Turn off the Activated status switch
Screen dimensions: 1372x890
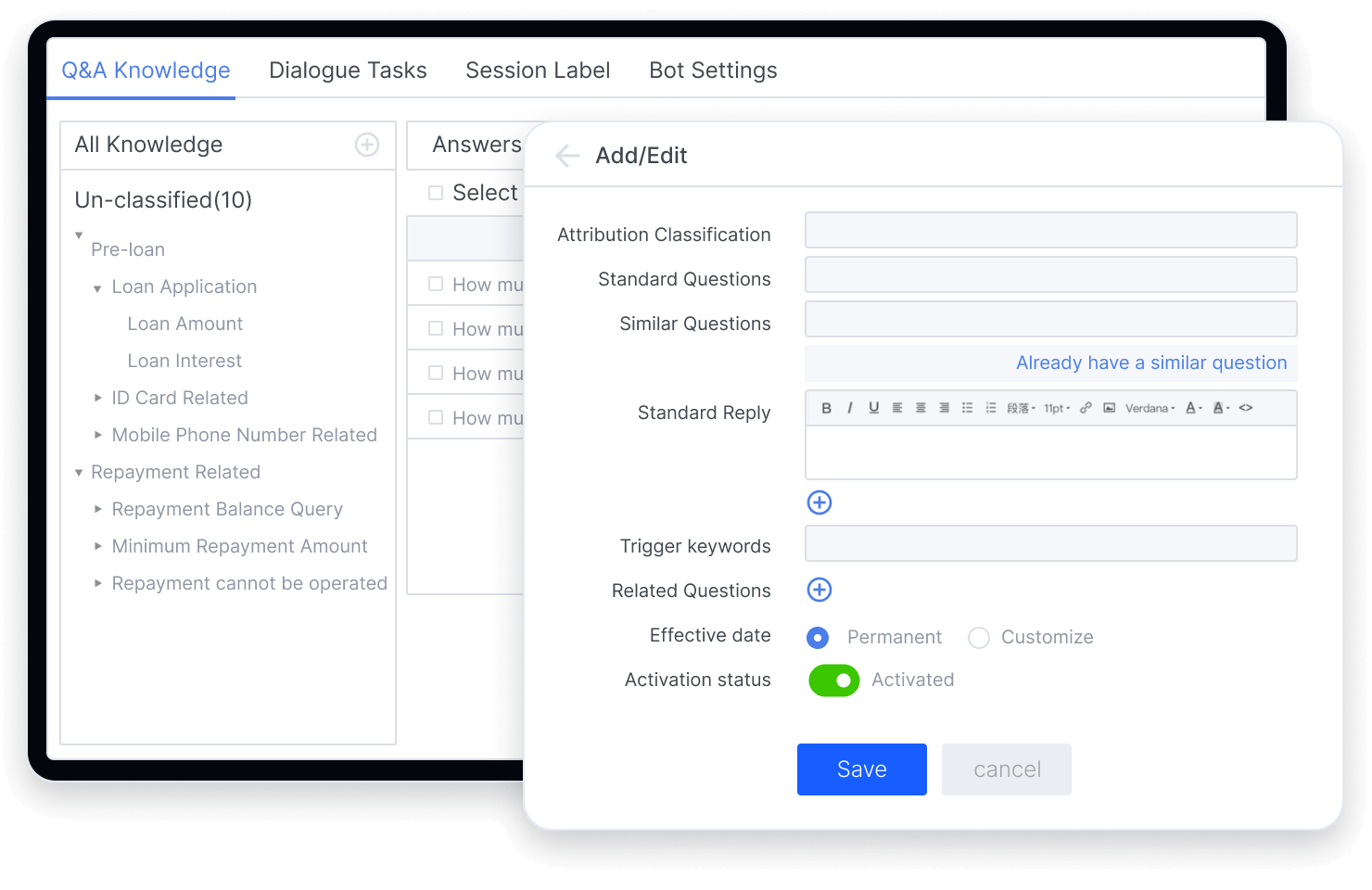pos(833,680)
